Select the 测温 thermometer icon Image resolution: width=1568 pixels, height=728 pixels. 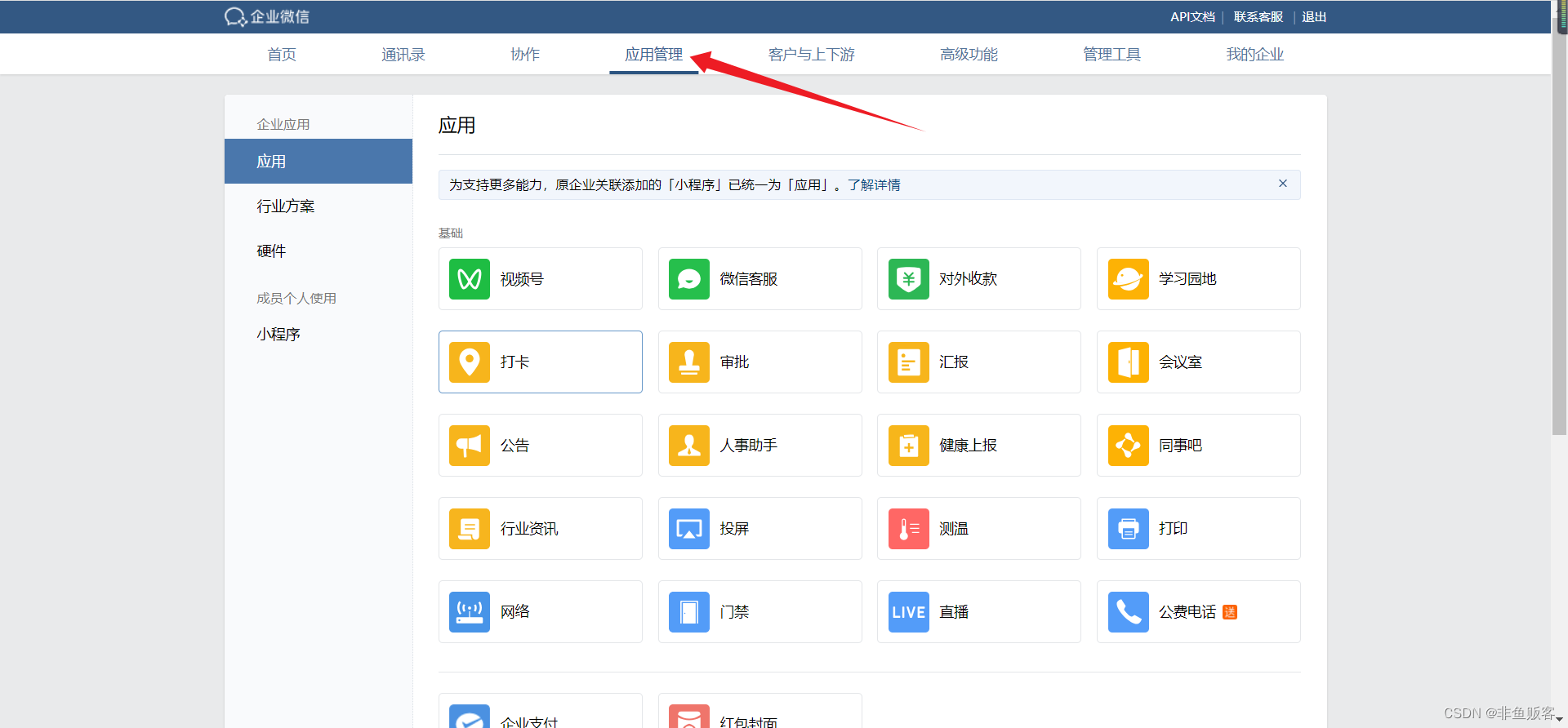(909, 529)
